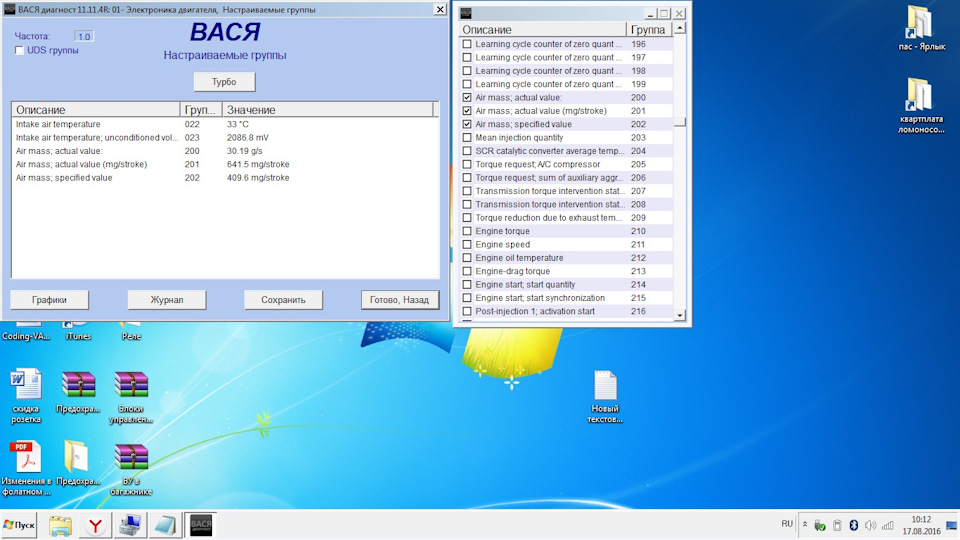The height and width of the screenshot is (540, 960).
Task: Click the network signal tray icon
Action: 888,525
